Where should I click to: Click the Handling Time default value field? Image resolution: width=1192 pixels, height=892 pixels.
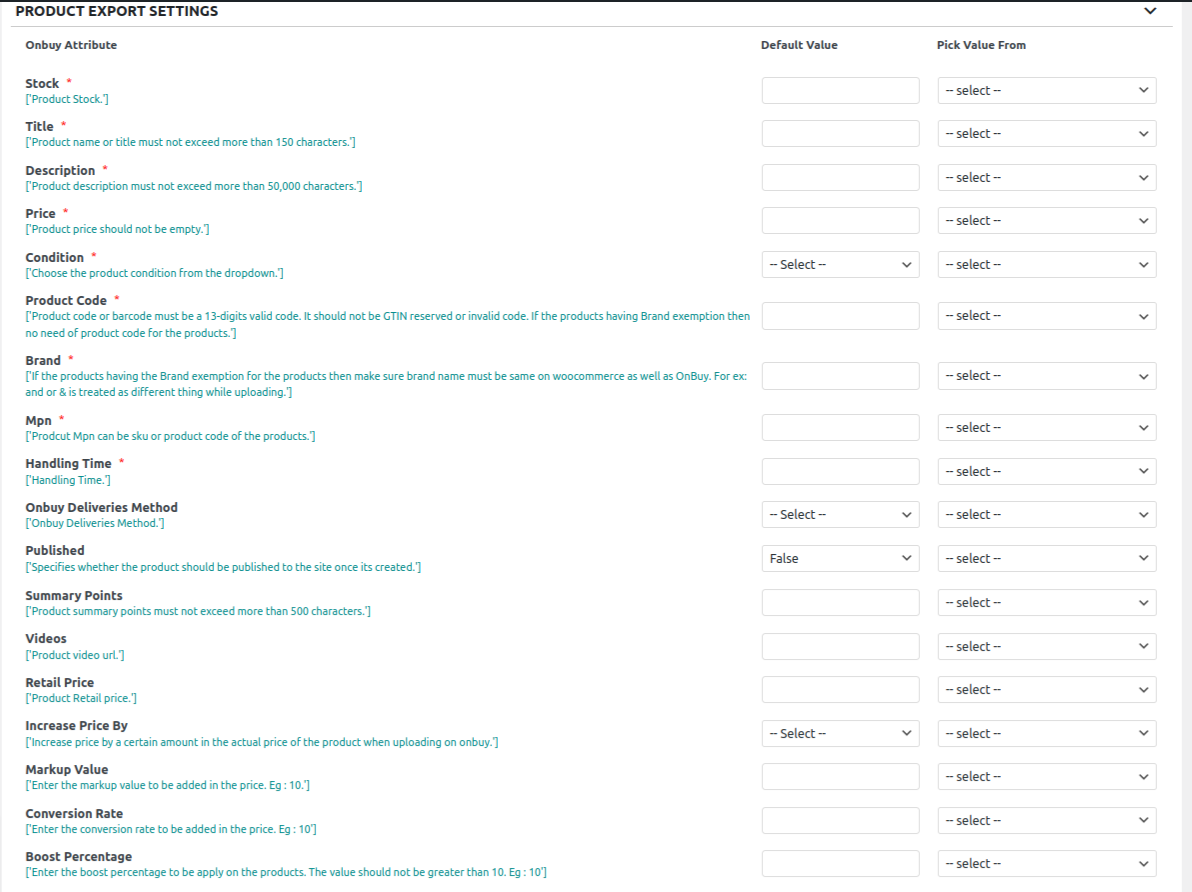pyautogui.click(x=840, y=471)
